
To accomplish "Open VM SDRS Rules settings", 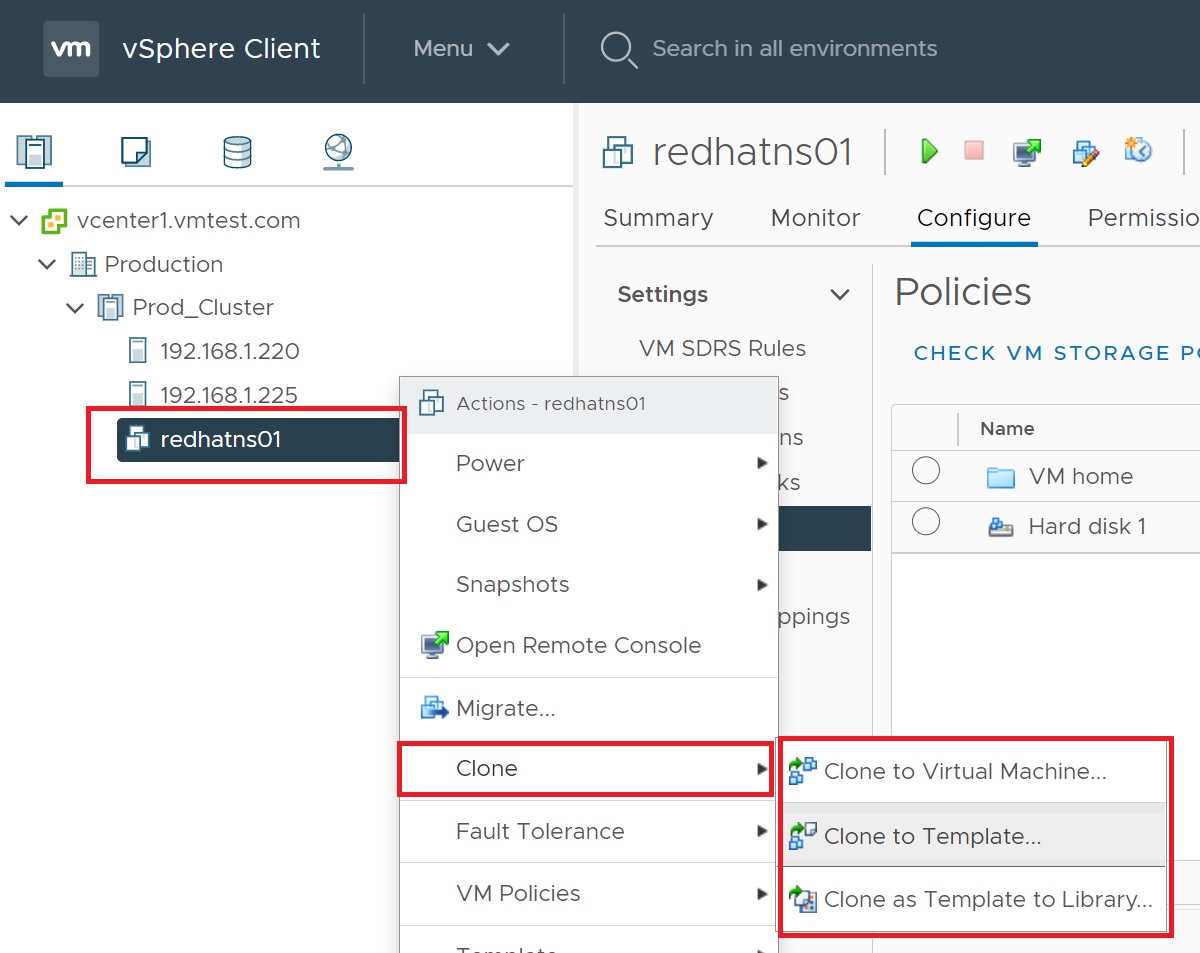I will pyautogui.click(x=722, y=348).
